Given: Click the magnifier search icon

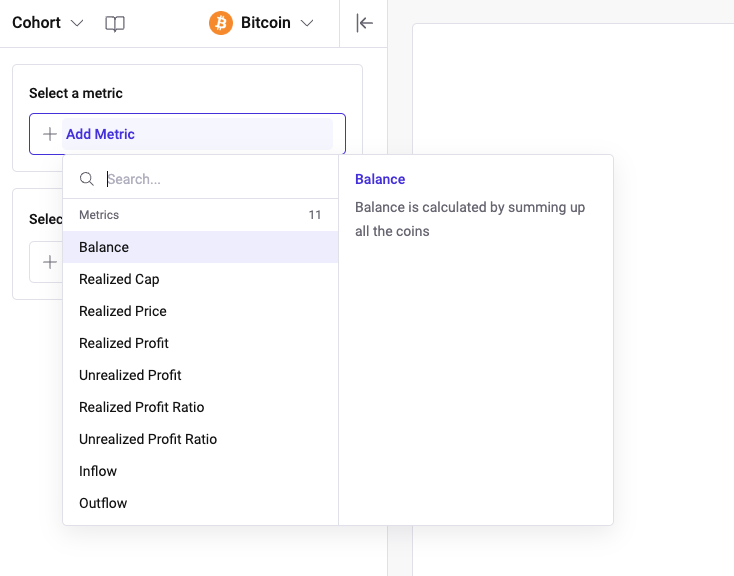Looking at the screenshot, I should pos(87,179).
